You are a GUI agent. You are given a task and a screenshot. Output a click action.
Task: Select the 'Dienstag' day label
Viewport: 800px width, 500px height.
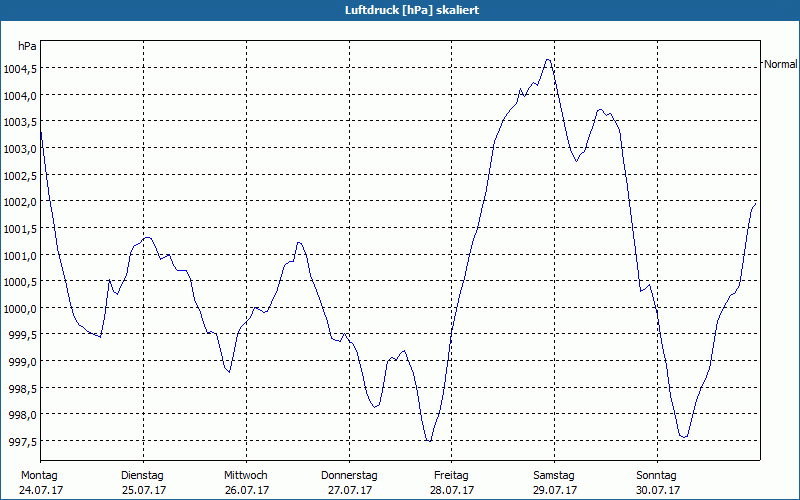point(142,476)
